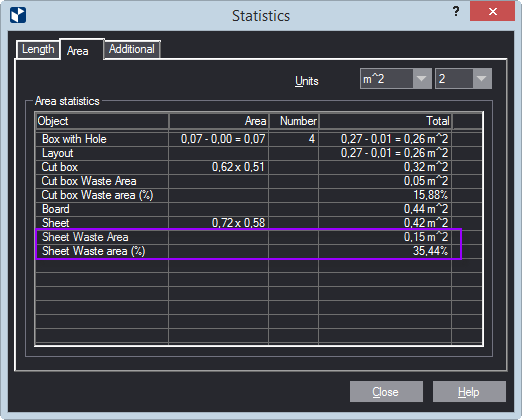This screenshot has width=522, height=420.
Task: Select the Sheet Waste Area row label
Action: coord(85,237)
